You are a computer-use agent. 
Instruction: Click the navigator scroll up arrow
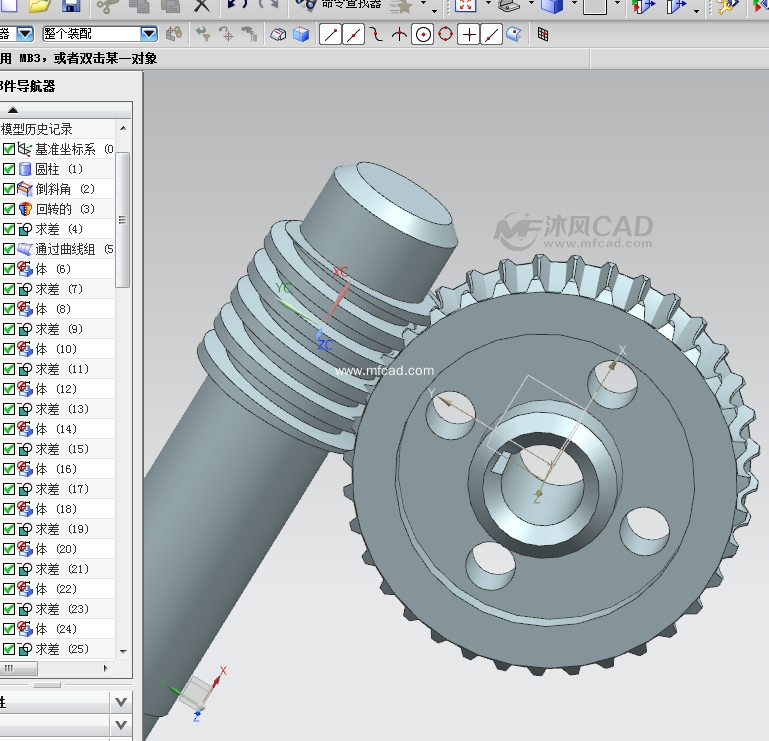[x=123, y=128]
